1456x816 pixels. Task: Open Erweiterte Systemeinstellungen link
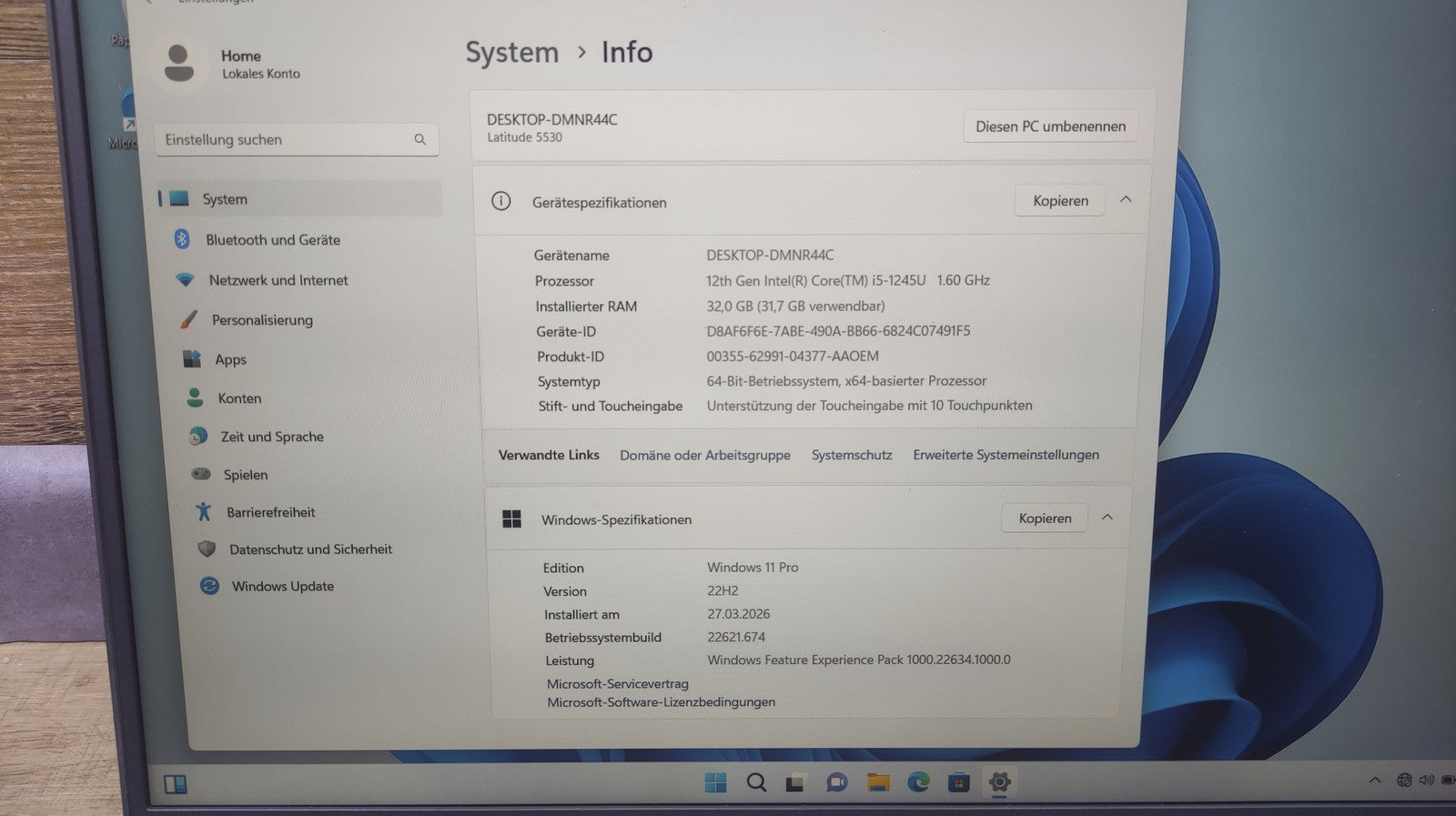click(1006, 455)
